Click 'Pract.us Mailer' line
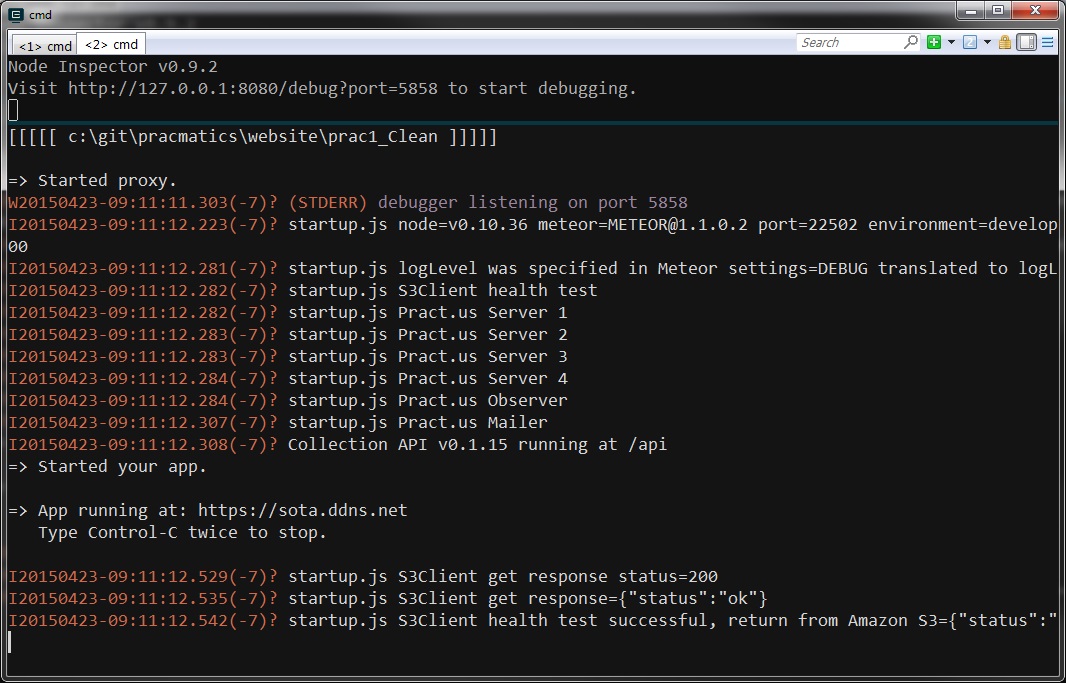Image resolution: width=1066 pixels, height=683 pixels. coord(277,422)
